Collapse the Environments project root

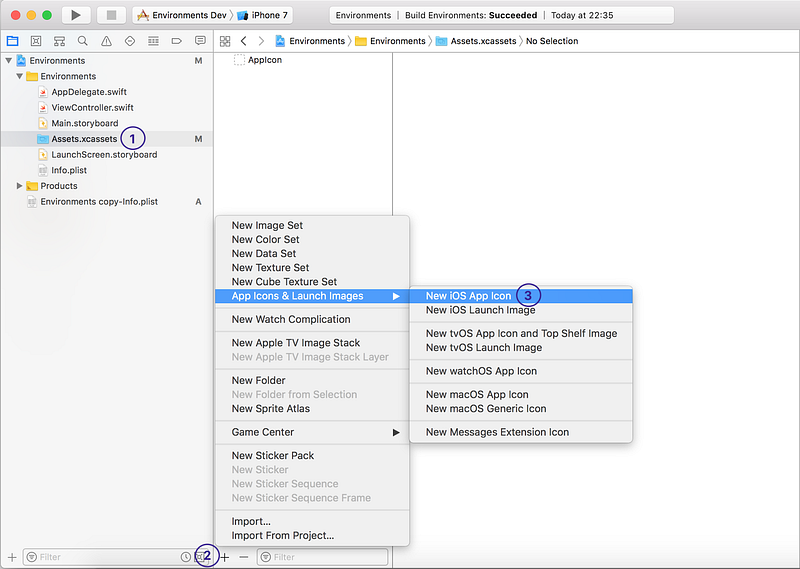point(9,60)
